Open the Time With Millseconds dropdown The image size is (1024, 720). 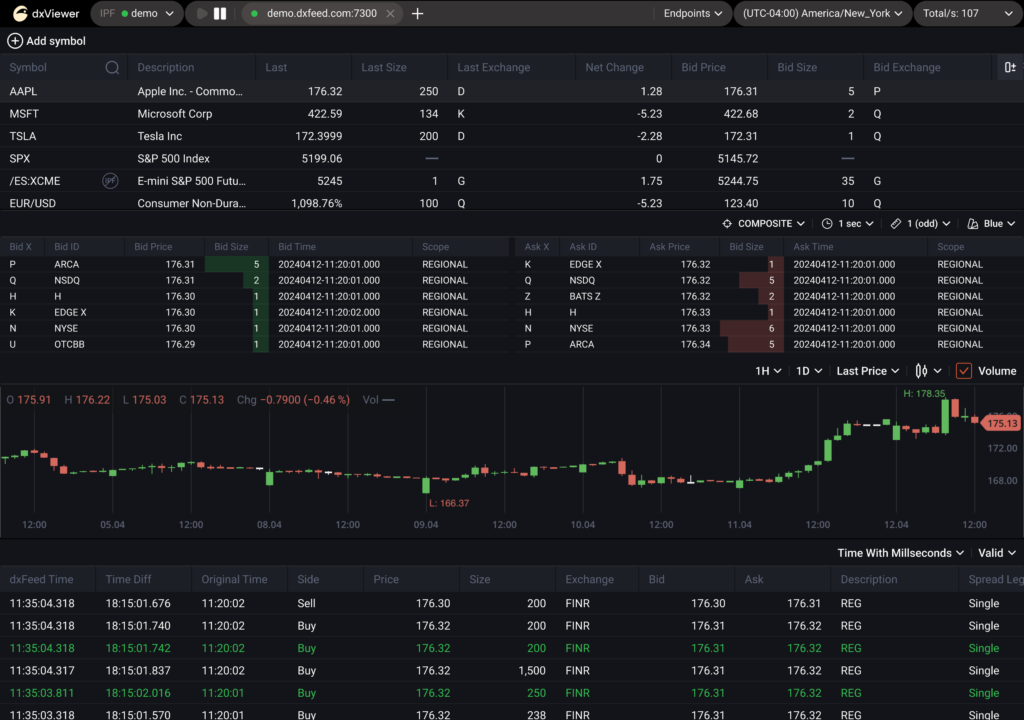tap(898, 552)
